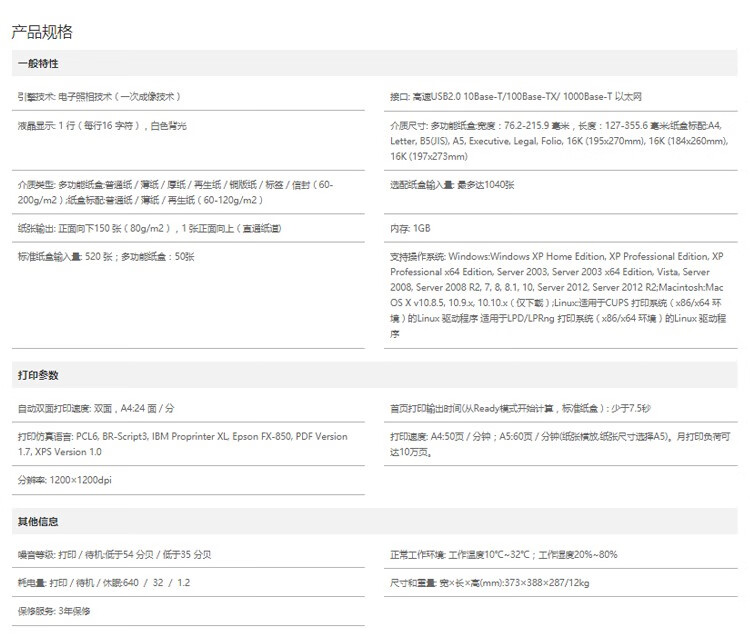Screen dimensions: 750x644
Task: Click the 打印仿真语言 specification text
Action: (182, 444)
